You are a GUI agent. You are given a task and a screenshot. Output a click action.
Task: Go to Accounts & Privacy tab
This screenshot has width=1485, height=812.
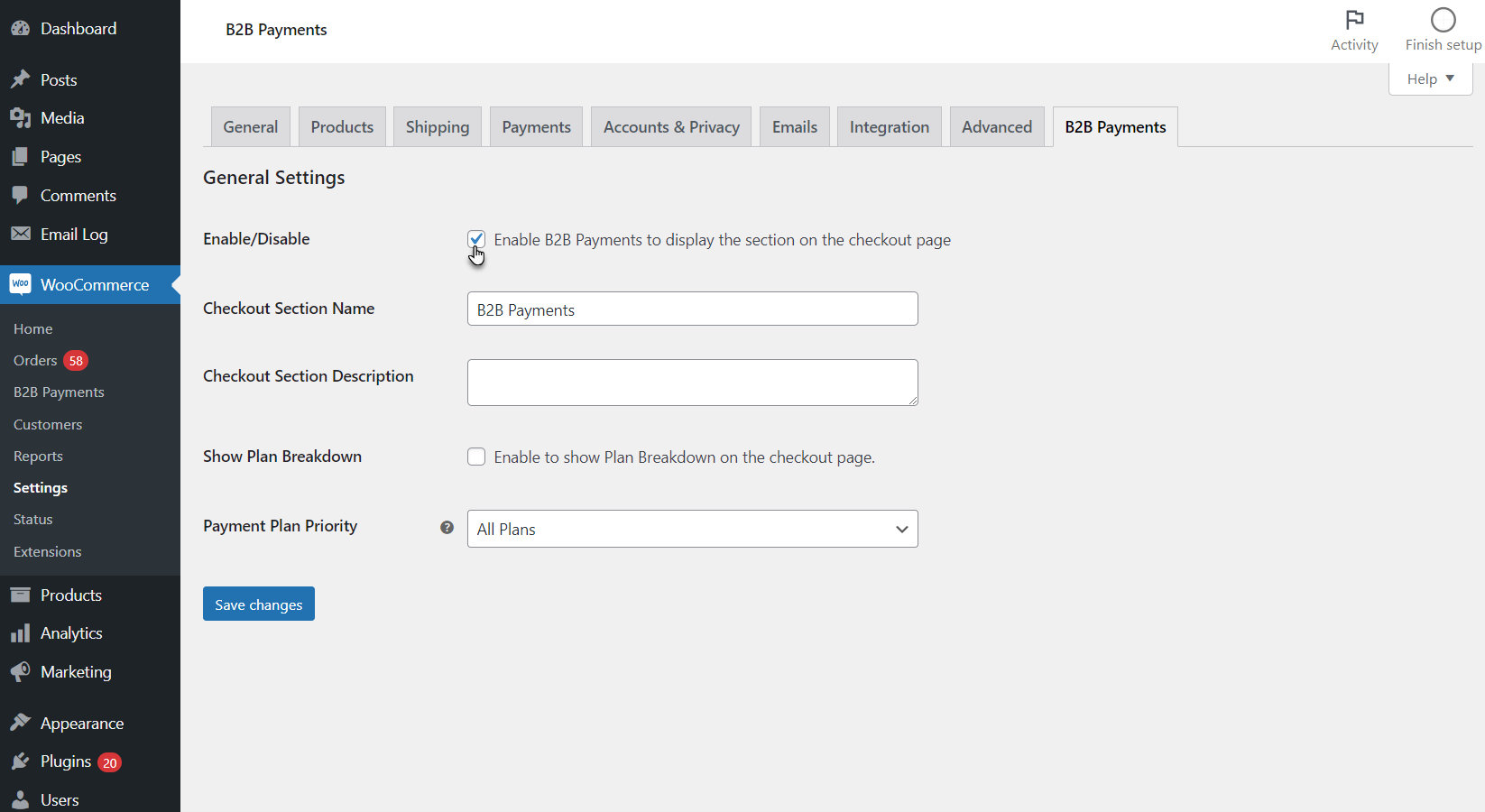pos(671,127)
